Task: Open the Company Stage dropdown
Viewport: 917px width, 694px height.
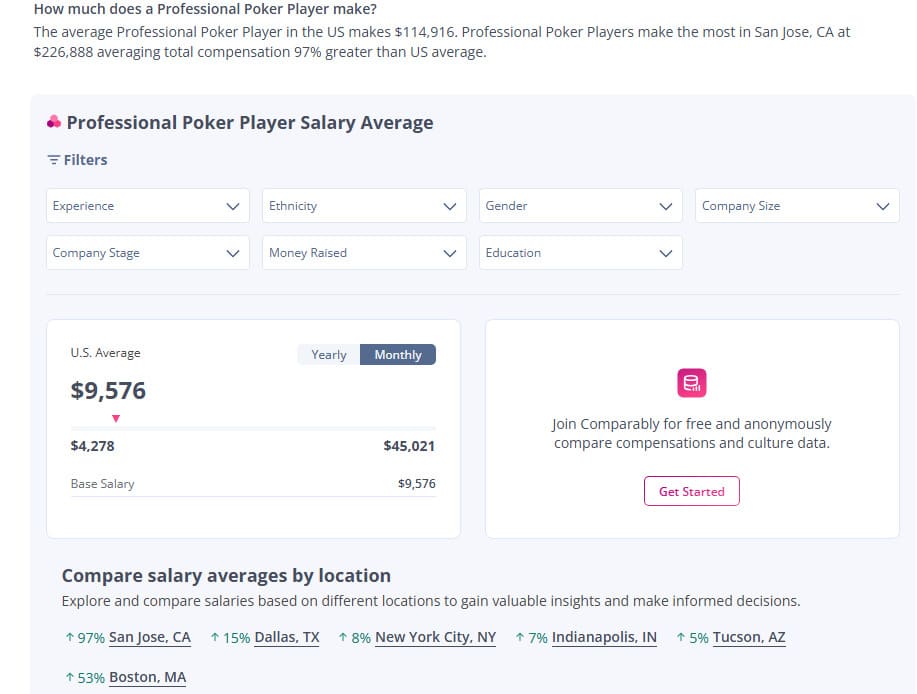Action: click(147, 253)
